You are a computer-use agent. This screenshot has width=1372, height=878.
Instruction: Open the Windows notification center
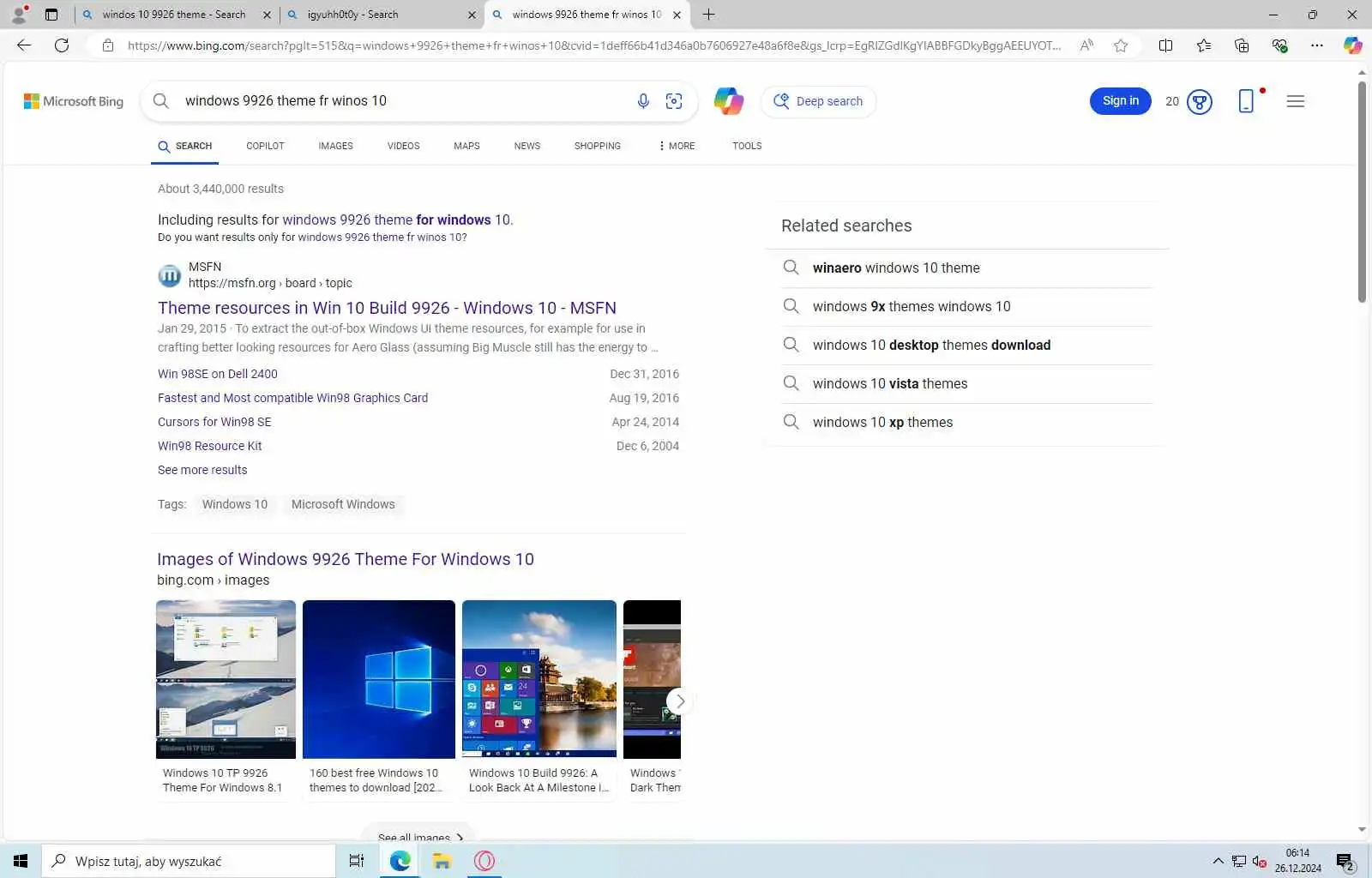1345,861
